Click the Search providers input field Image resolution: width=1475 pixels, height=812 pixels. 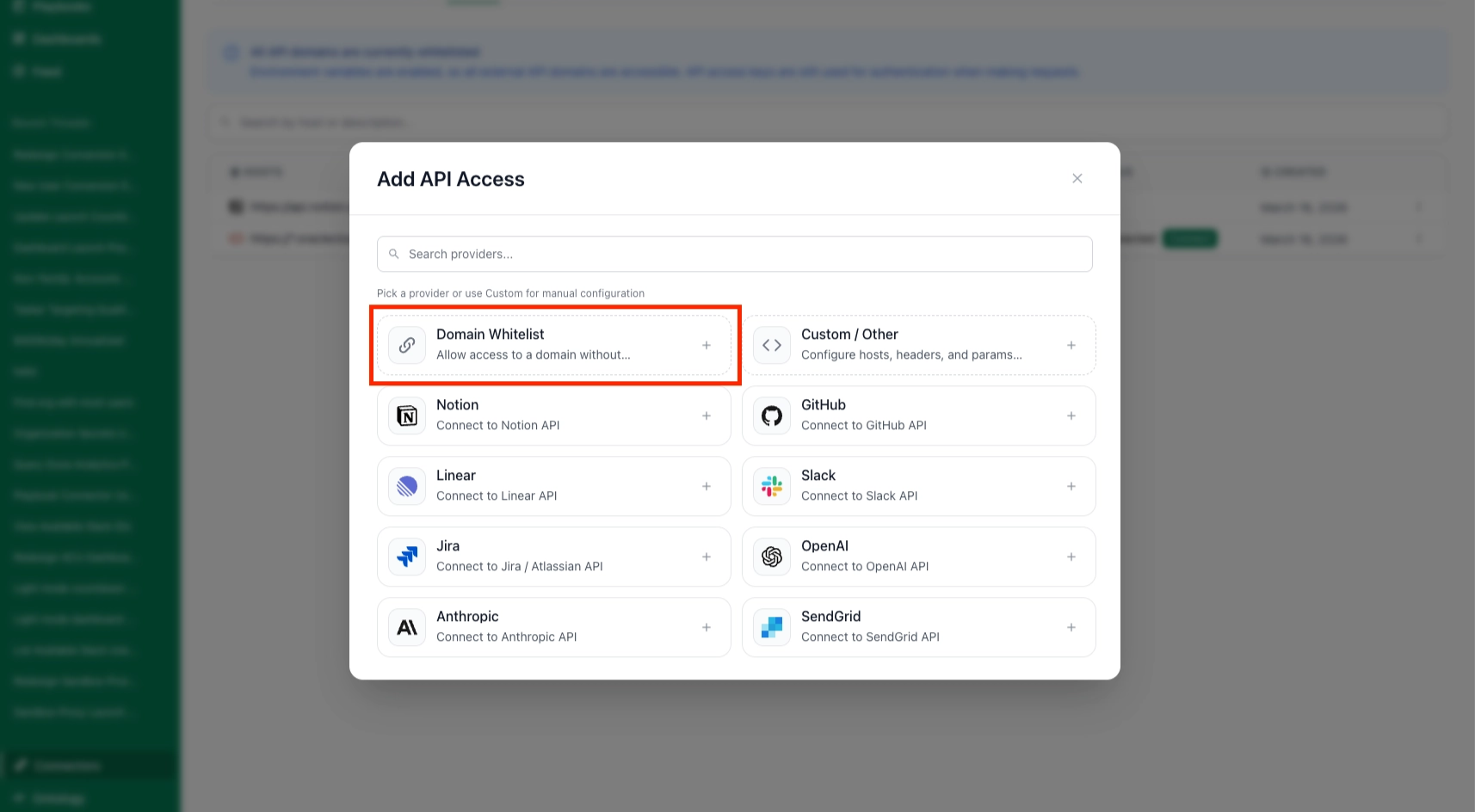pyautogui.click(x=734, y=254)
